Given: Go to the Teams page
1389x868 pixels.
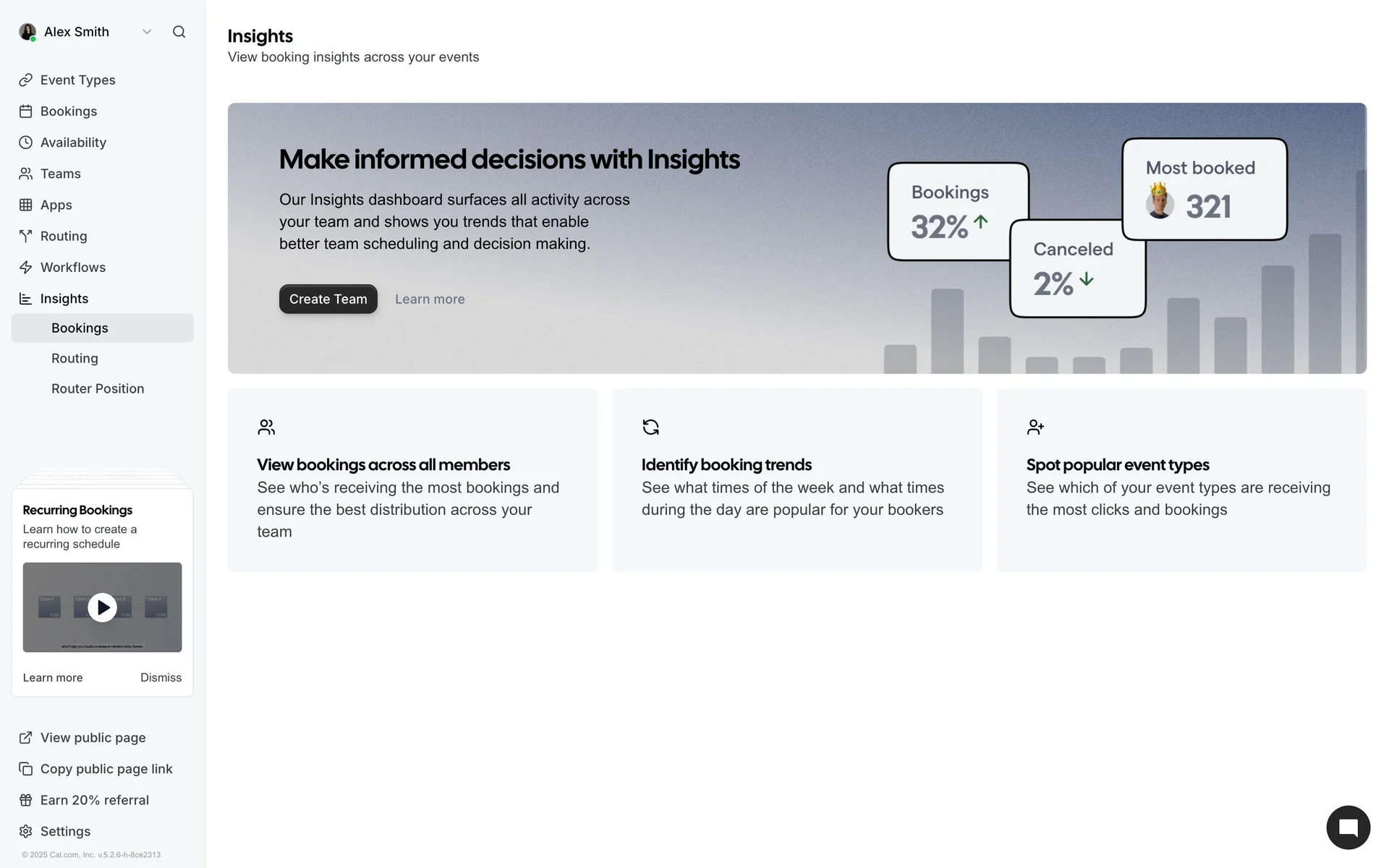Looking at the screenshot, I should 60,174.
